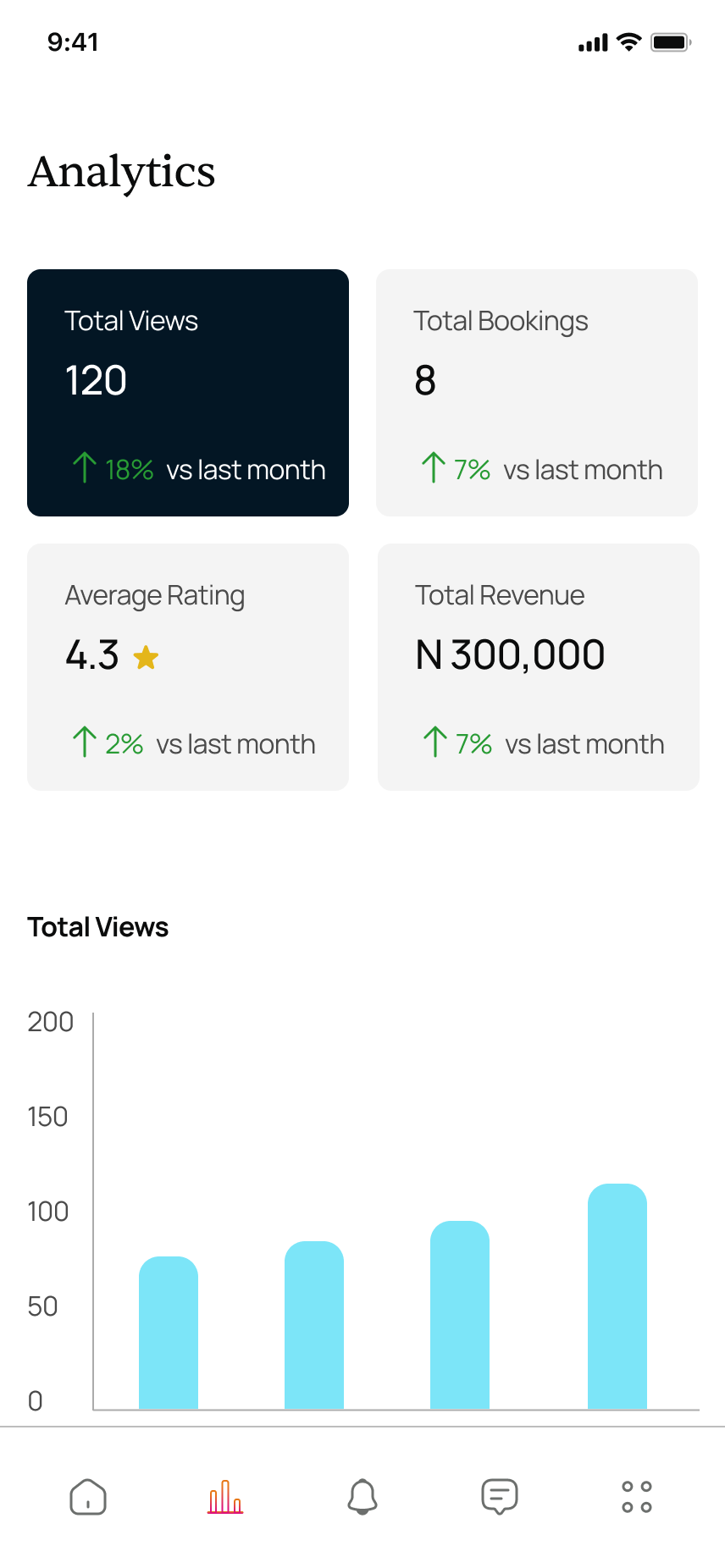The height and width of the screenshot is (1568, 725).
Task: Tap the Wi-Fi status icon
Action: [628, 42]
